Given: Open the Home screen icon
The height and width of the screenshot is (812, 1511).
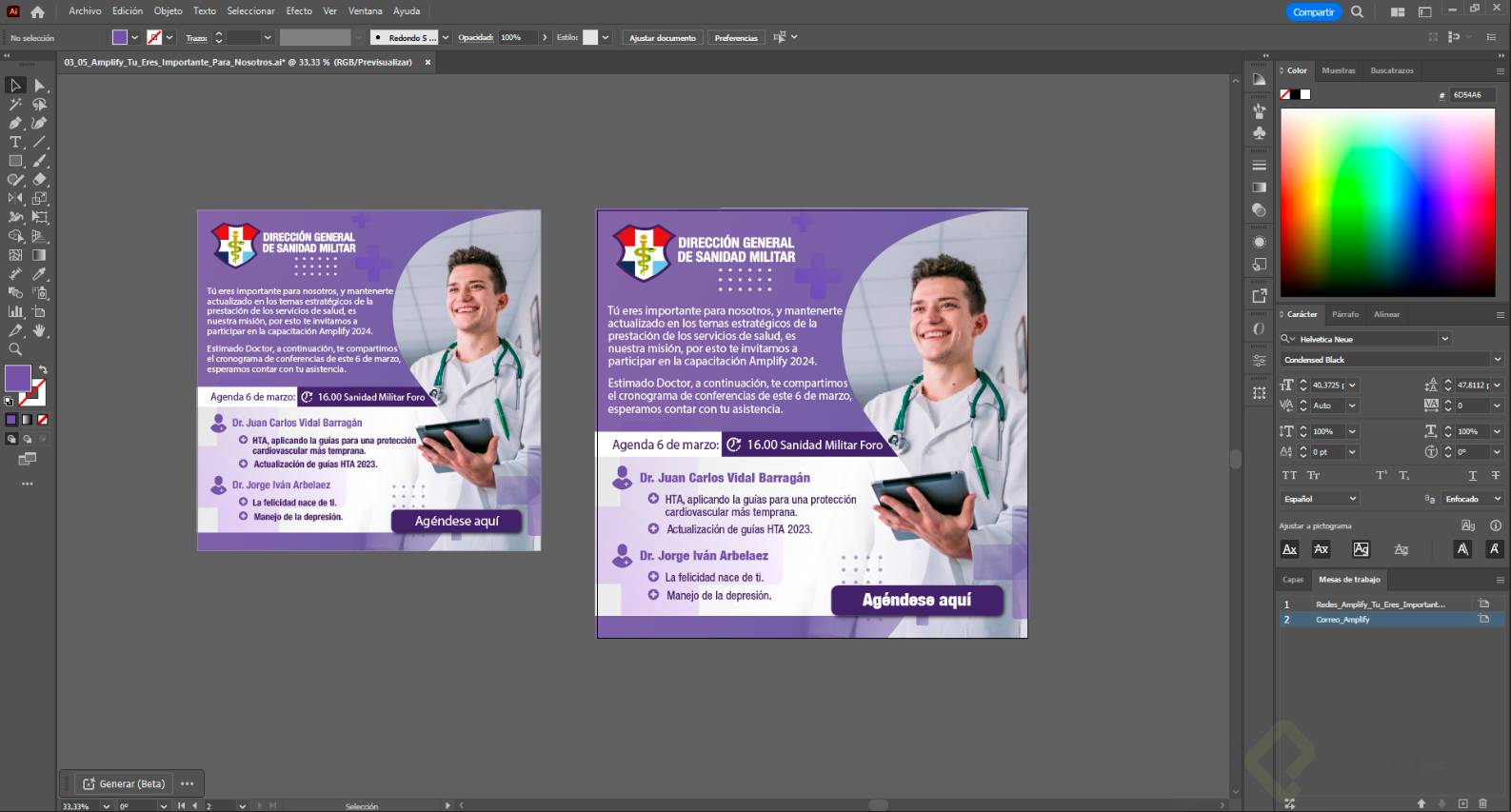Looking at the screenshot, I should (x=37, y=11).
